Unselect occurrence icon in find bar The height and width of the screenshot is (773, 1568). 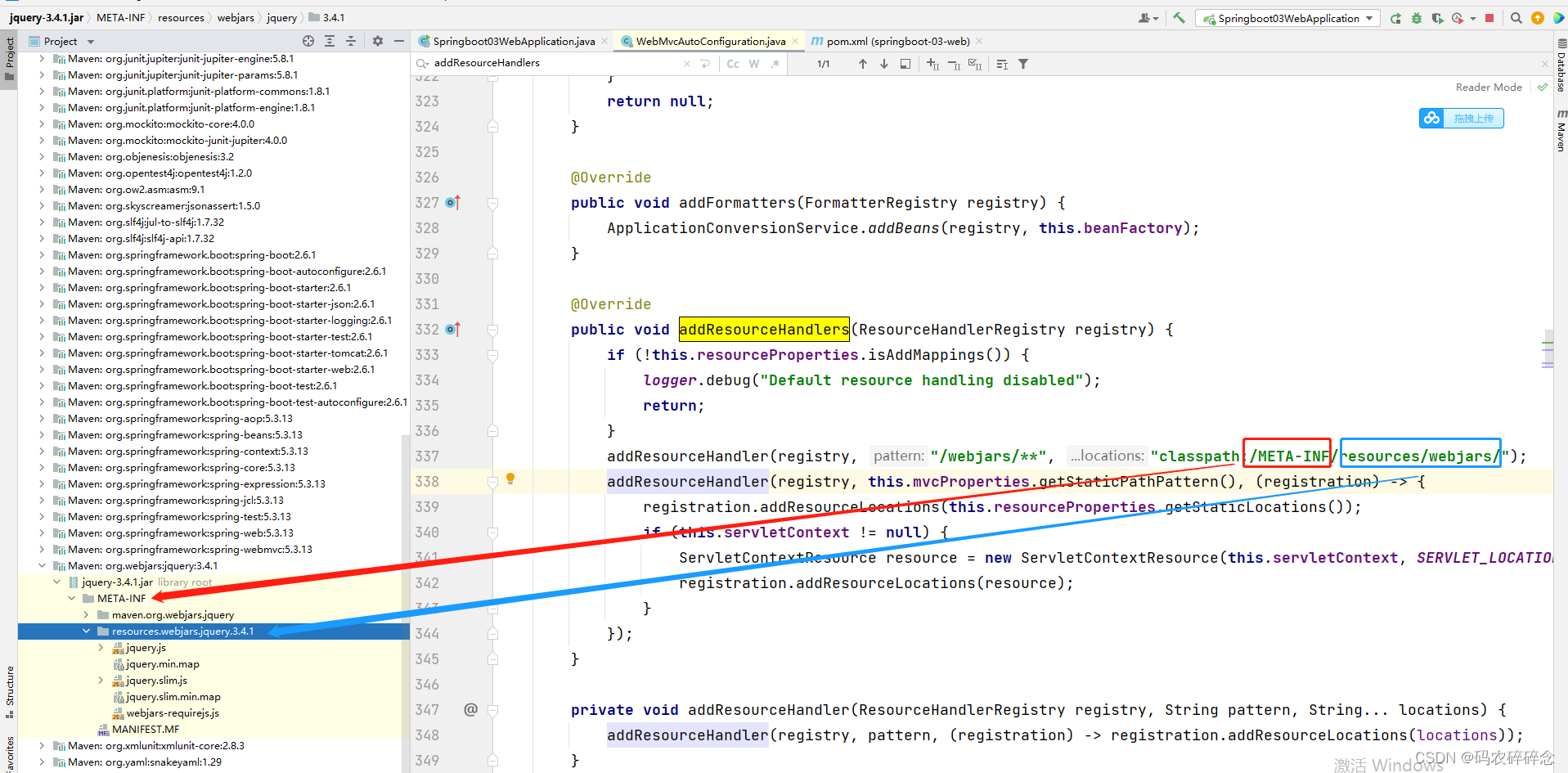[x=954, y=64]
